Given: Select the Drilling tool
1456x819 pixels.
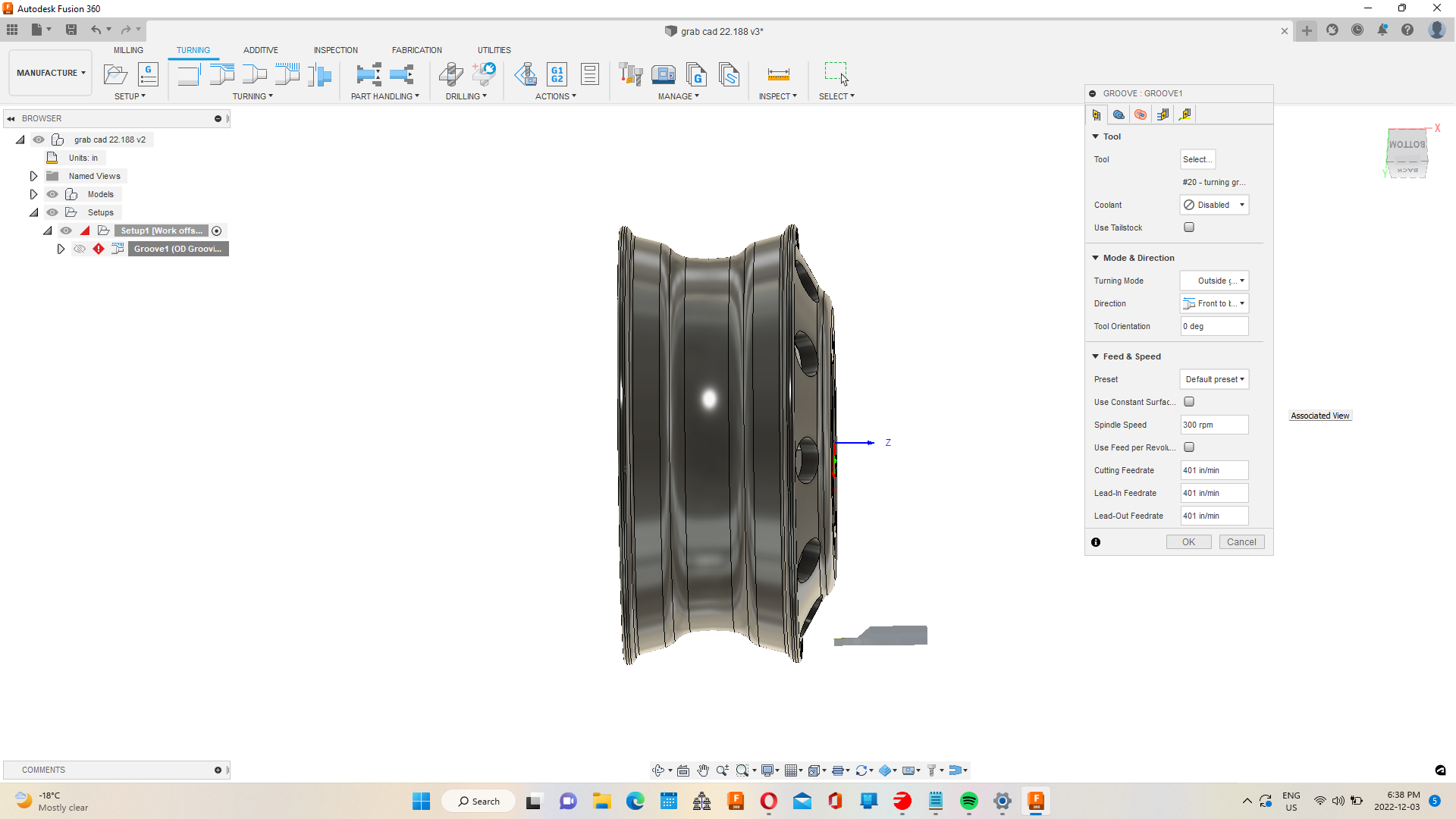Looking at the screenshot, I should click(x=450, y=74).
